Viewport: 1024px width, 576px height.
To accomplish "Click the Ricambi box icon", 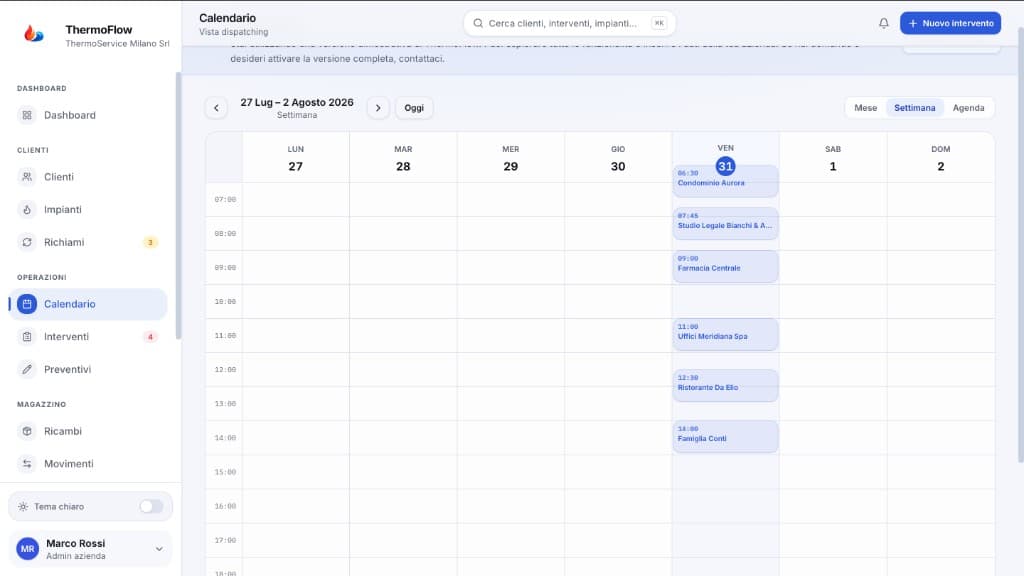I will click(27, 431).
